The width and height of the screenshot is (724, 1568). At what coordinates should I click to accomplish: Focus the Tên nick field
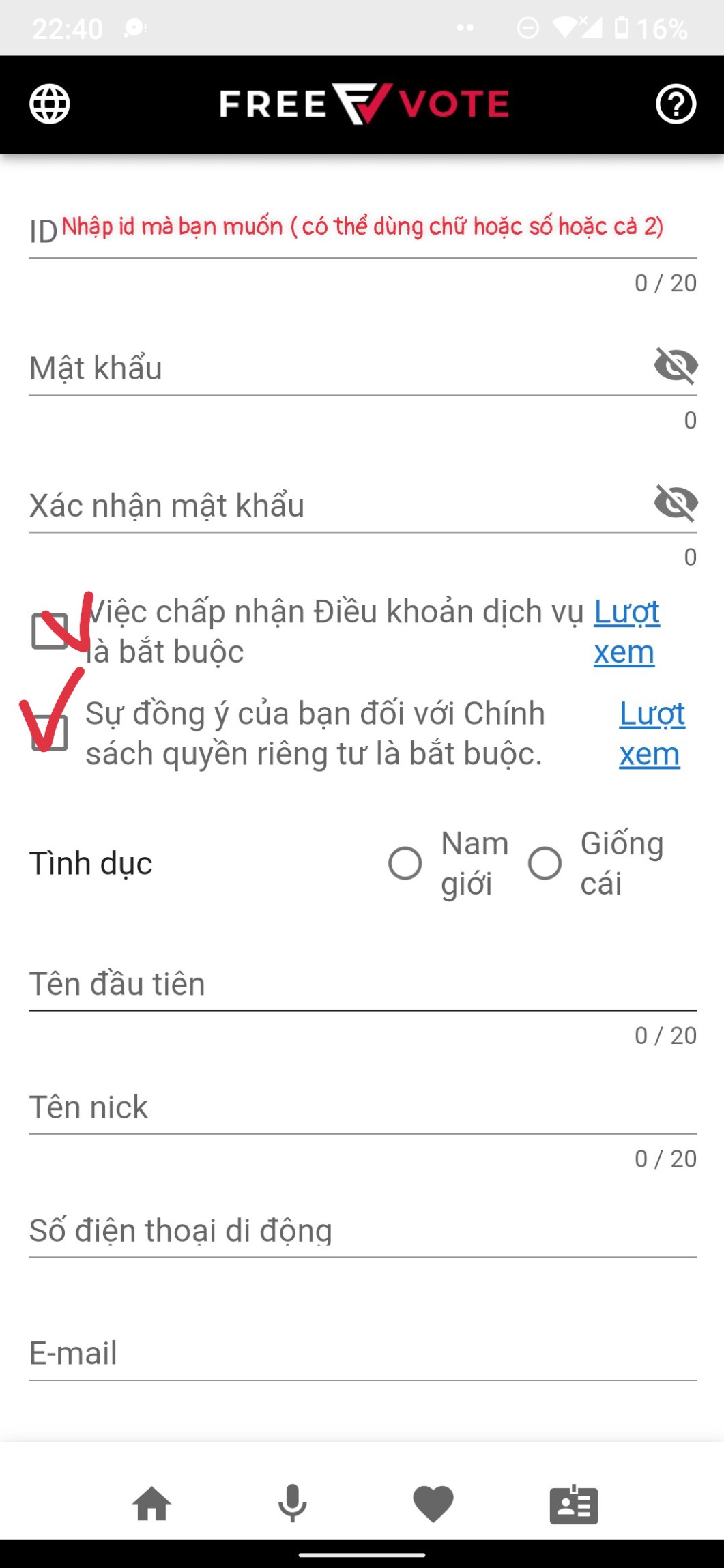pyautogui.click(x=362, y=1106)
